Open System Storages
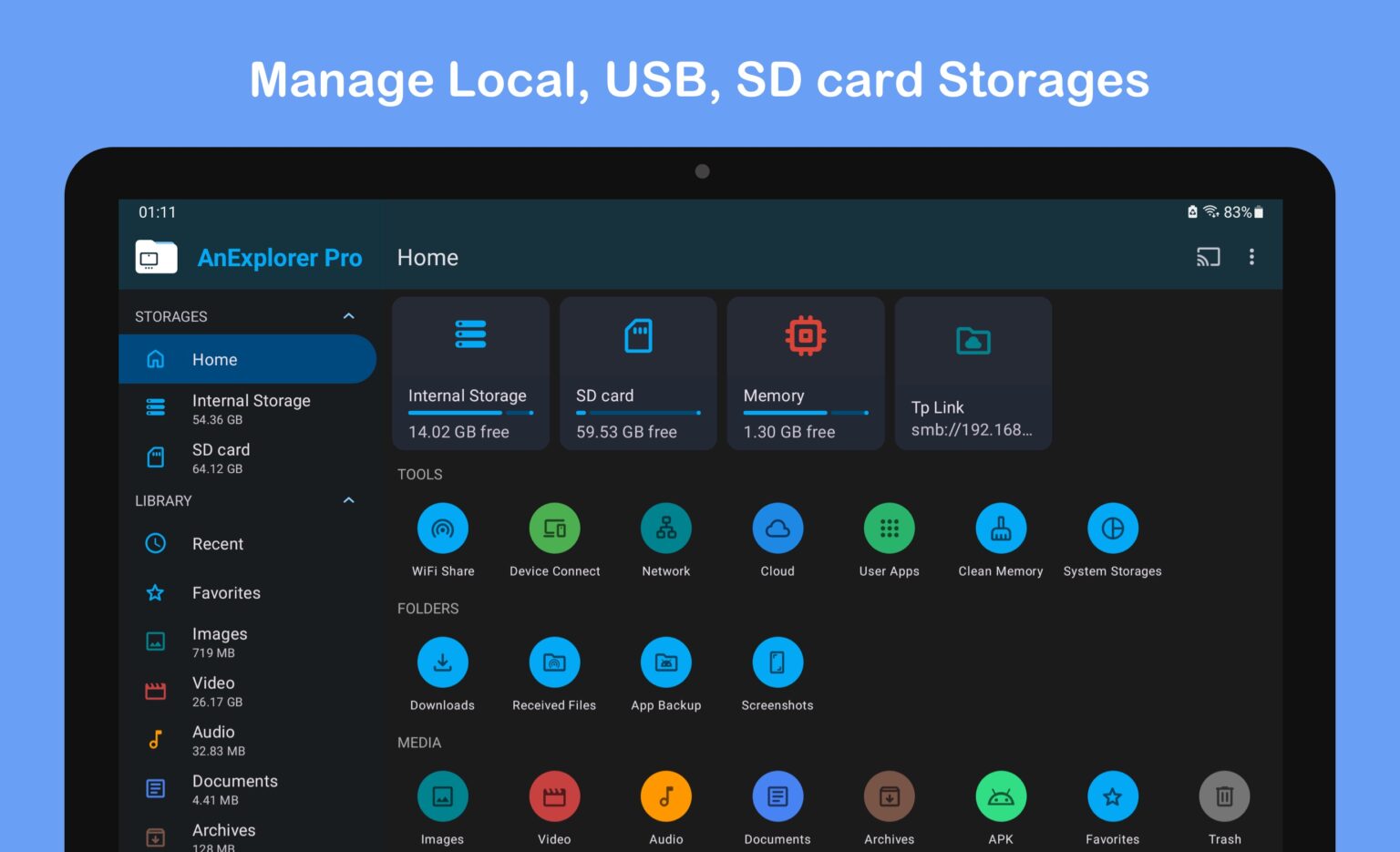This screenshot has height=852, width=1400. [1112, 529]
